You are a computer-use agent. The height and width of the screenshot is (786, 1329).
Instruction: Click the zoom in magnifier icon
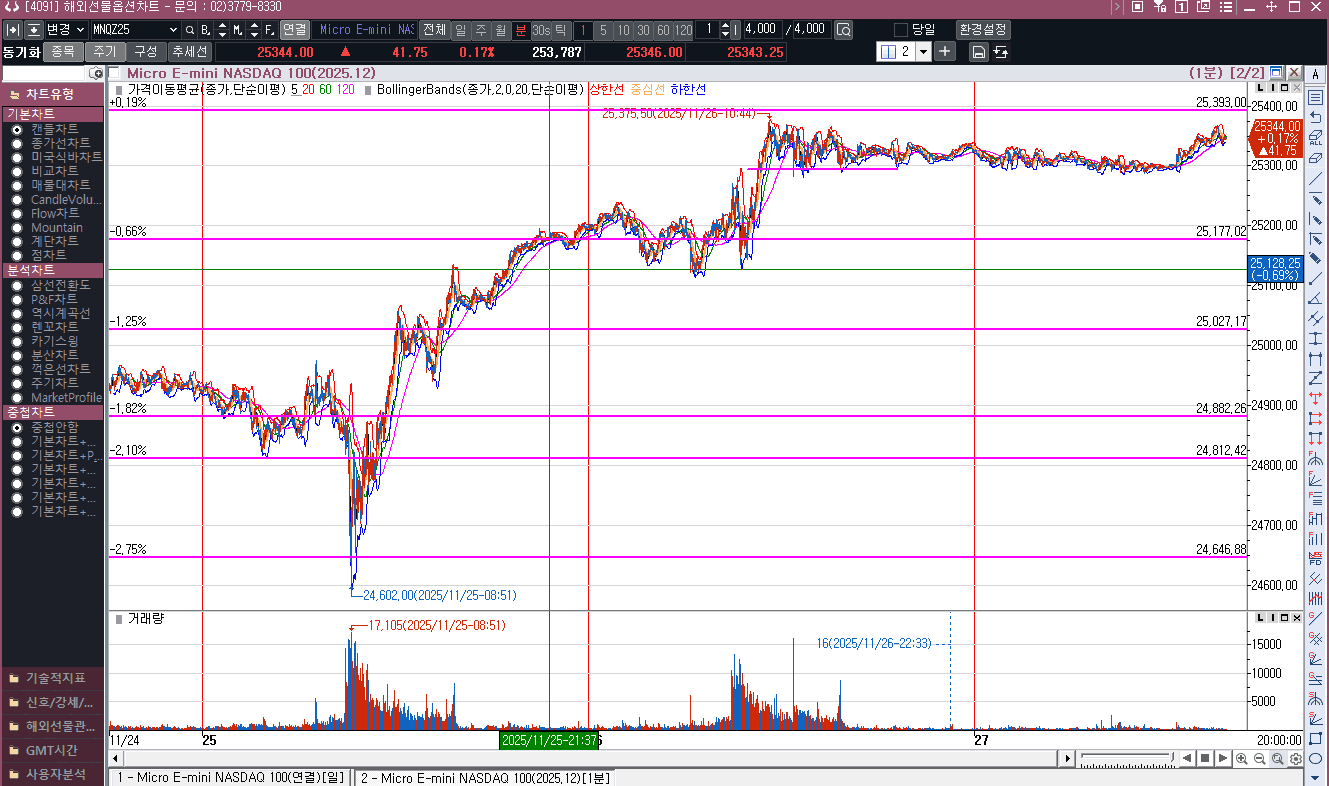pyautogui.click(x=1241, y=759)
